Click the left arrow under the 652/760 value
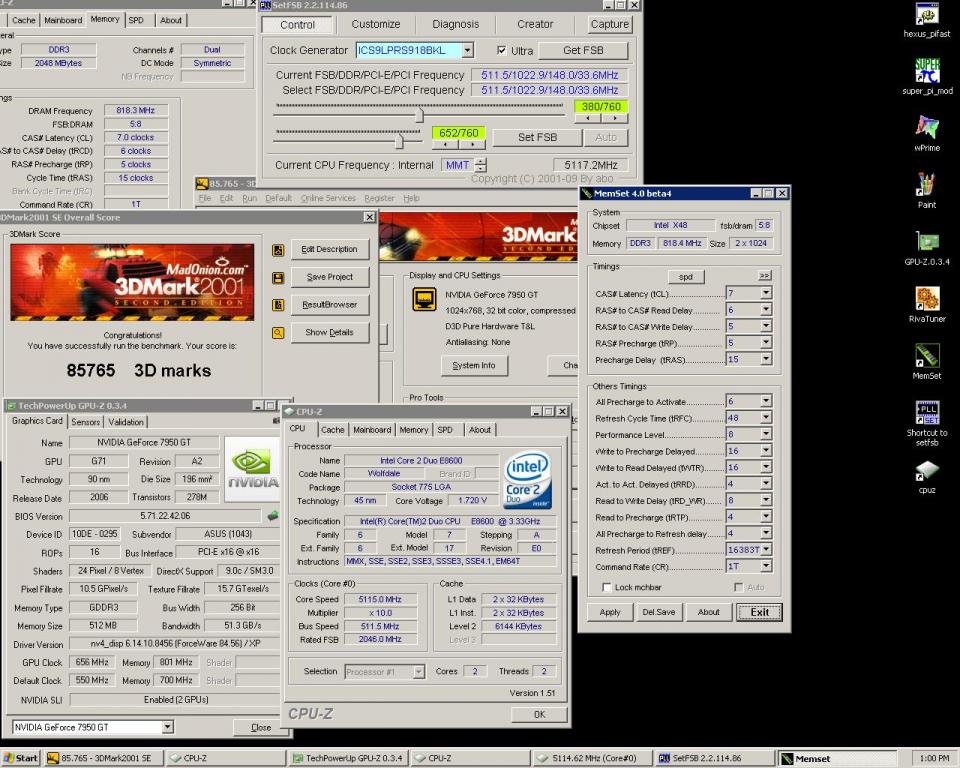The width and height of the screenshot is (960, 768). click(x=445, y=145)
